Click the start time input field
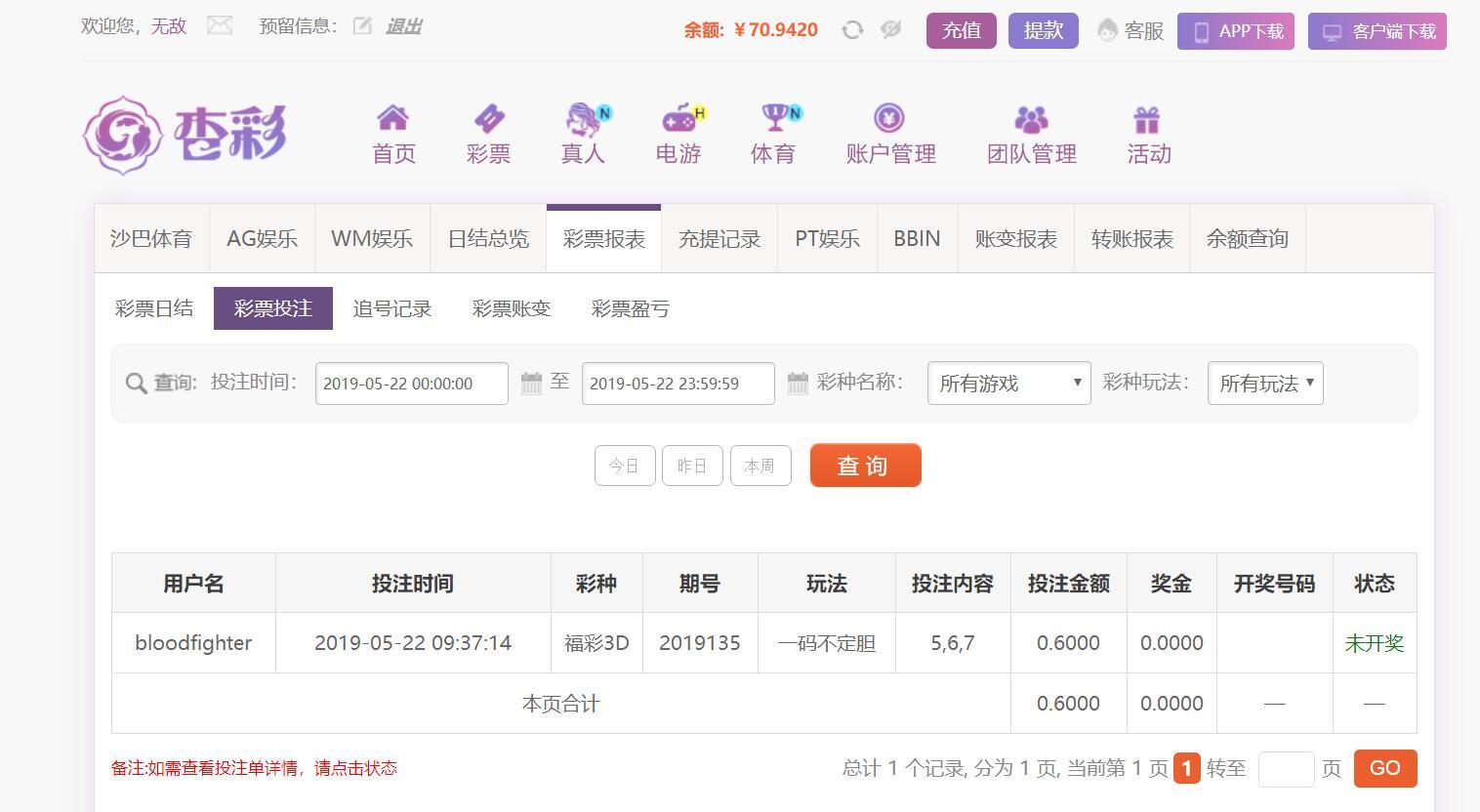The width and height of the screenshot is (1480, 812). tap(412, 384)
